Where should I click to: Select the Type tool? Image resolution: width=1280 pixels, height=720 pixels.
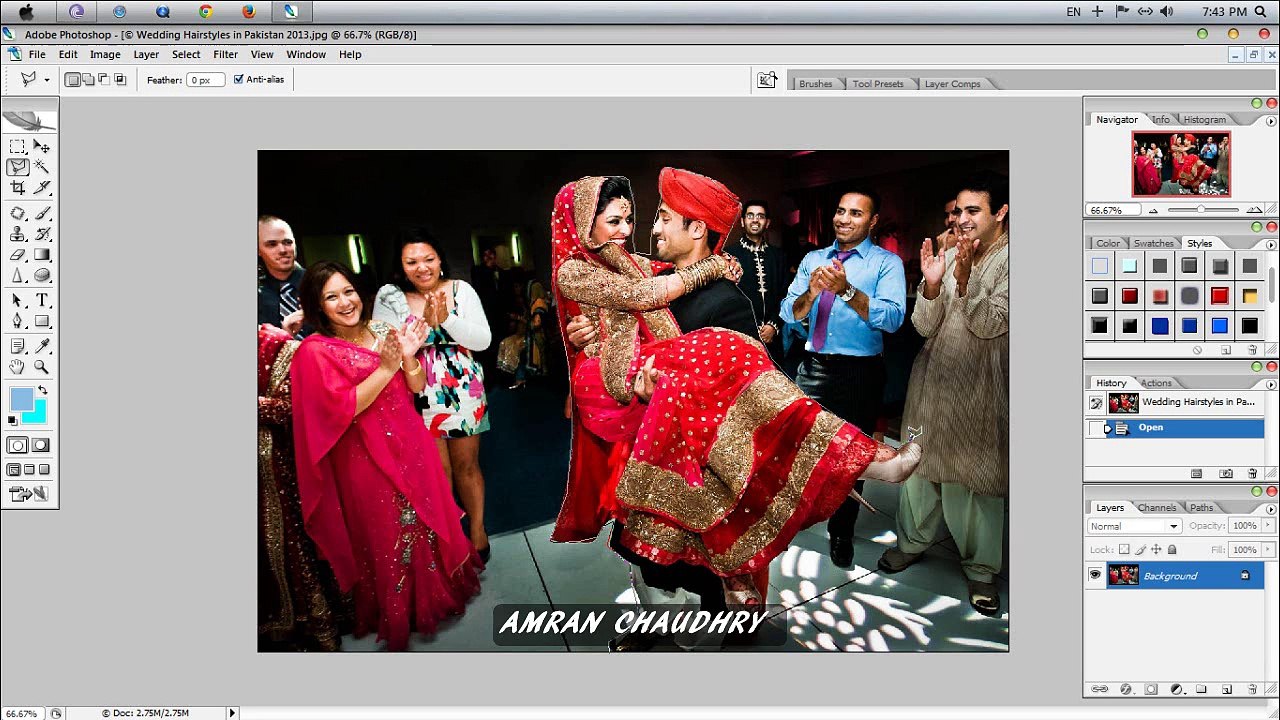pyautogui.click(x=42, y=301)
